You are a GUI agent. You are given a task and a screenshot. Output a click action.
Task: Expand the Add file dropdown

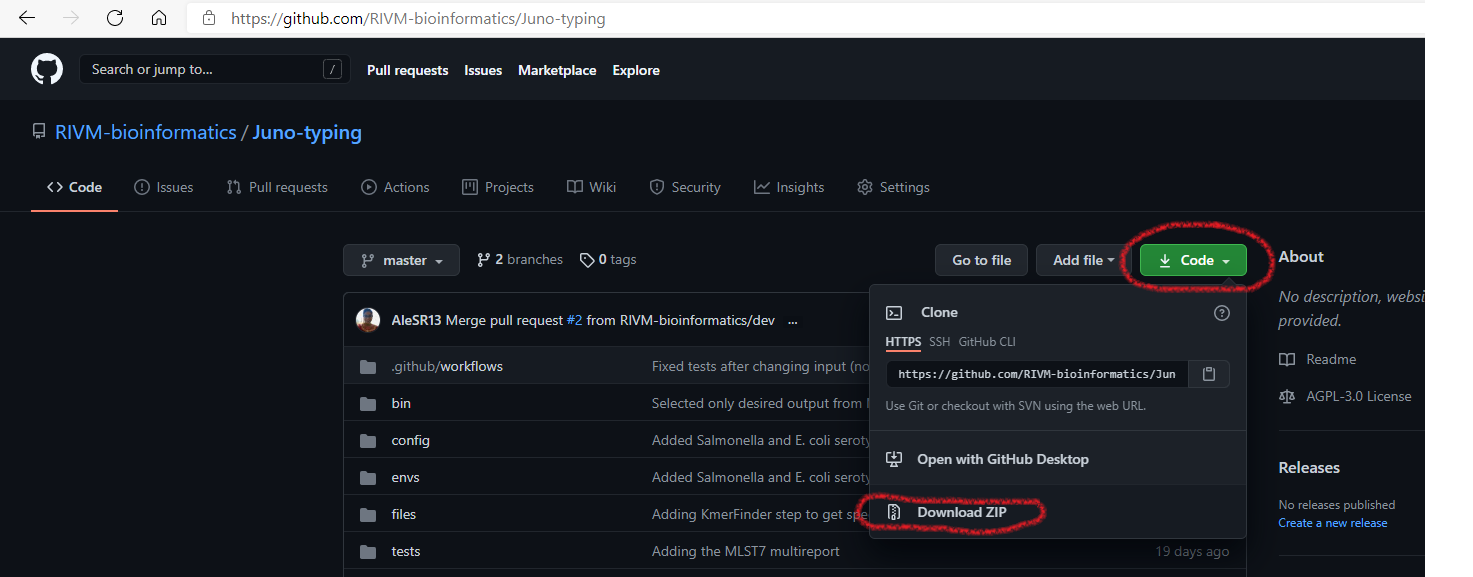coord(1083,260)
